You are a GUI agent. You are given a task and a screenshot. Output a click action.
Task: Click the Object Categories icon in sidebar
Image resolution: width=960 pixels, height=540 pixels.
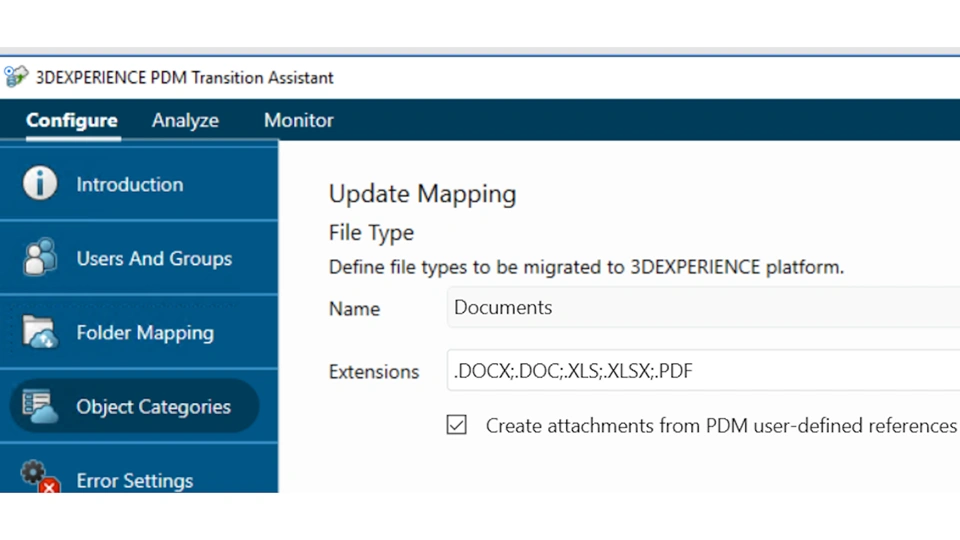pos(40,406)
